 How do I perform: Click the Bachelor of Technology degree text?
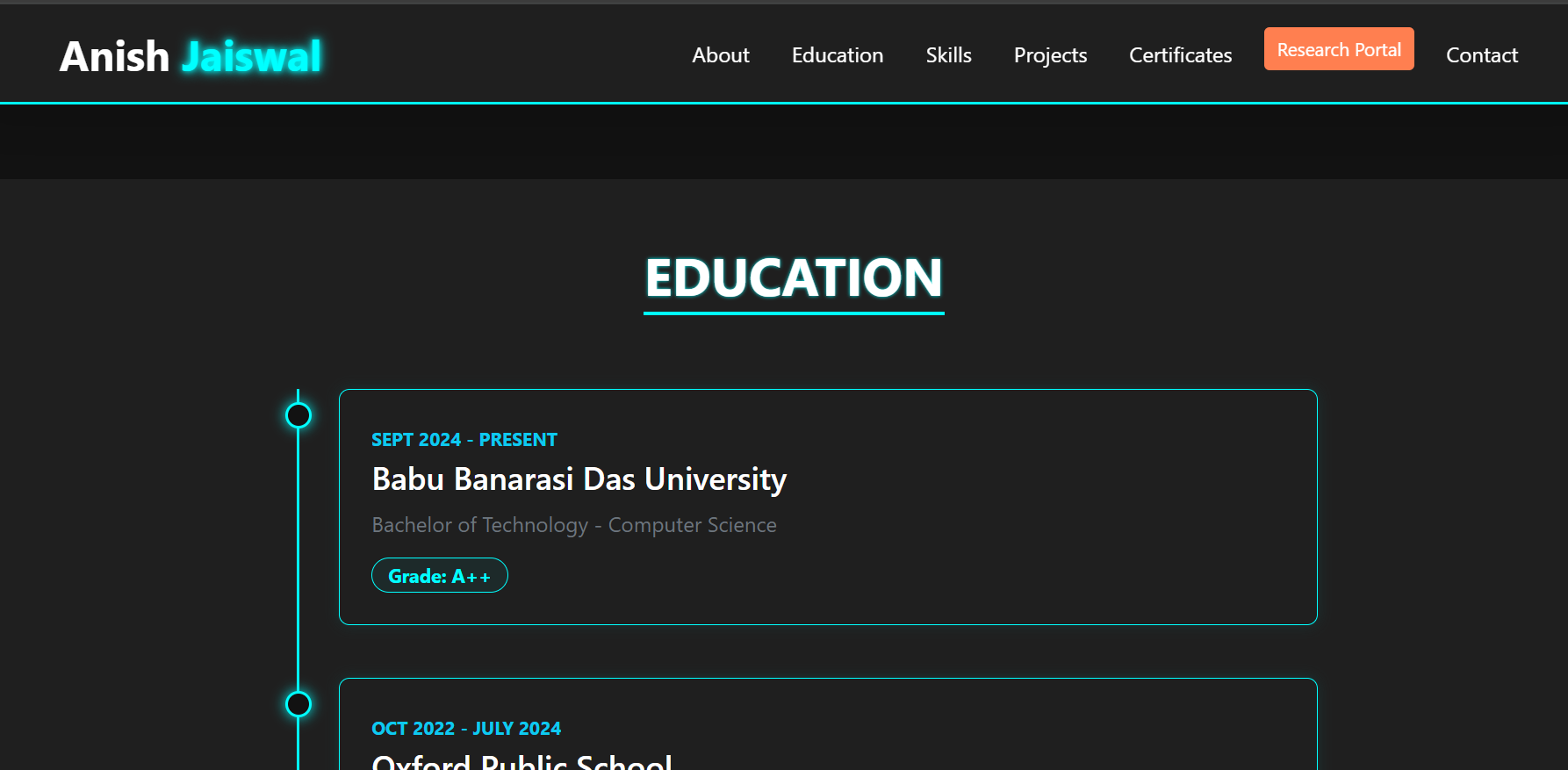point(574,525)
